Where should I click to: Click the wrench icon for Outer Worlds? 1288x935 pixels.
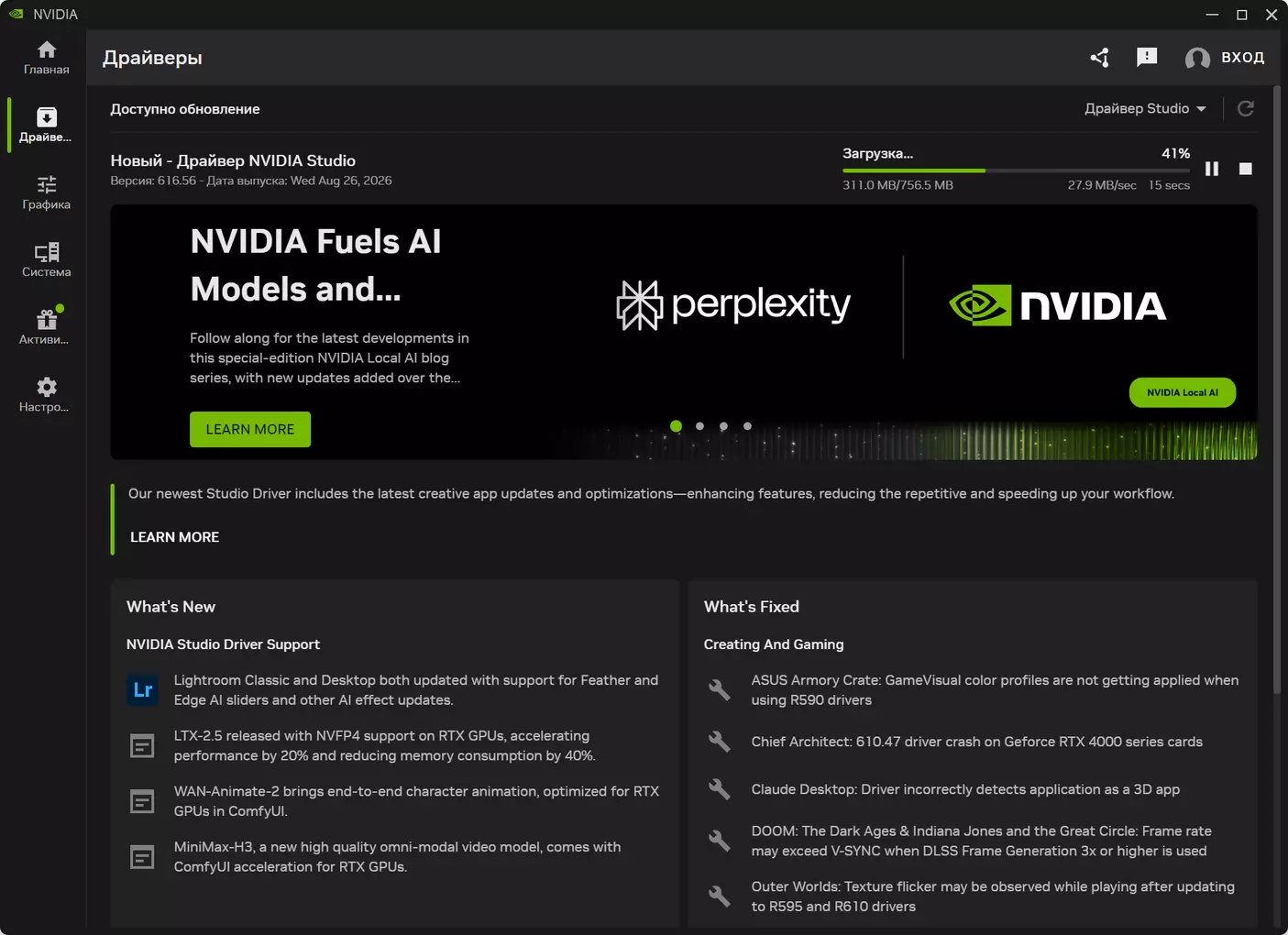tap(720, 896)
